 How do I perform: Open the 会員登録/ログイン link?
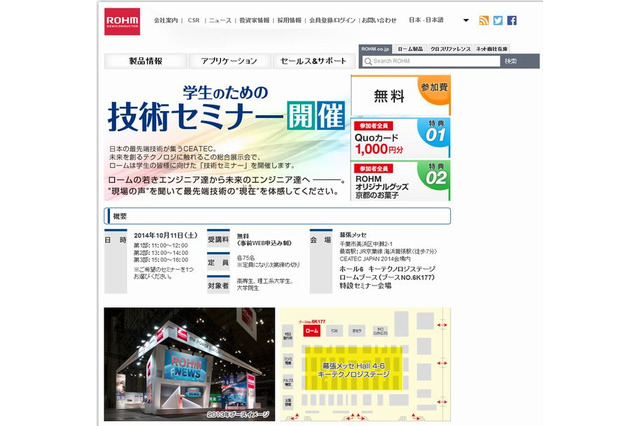332,20
